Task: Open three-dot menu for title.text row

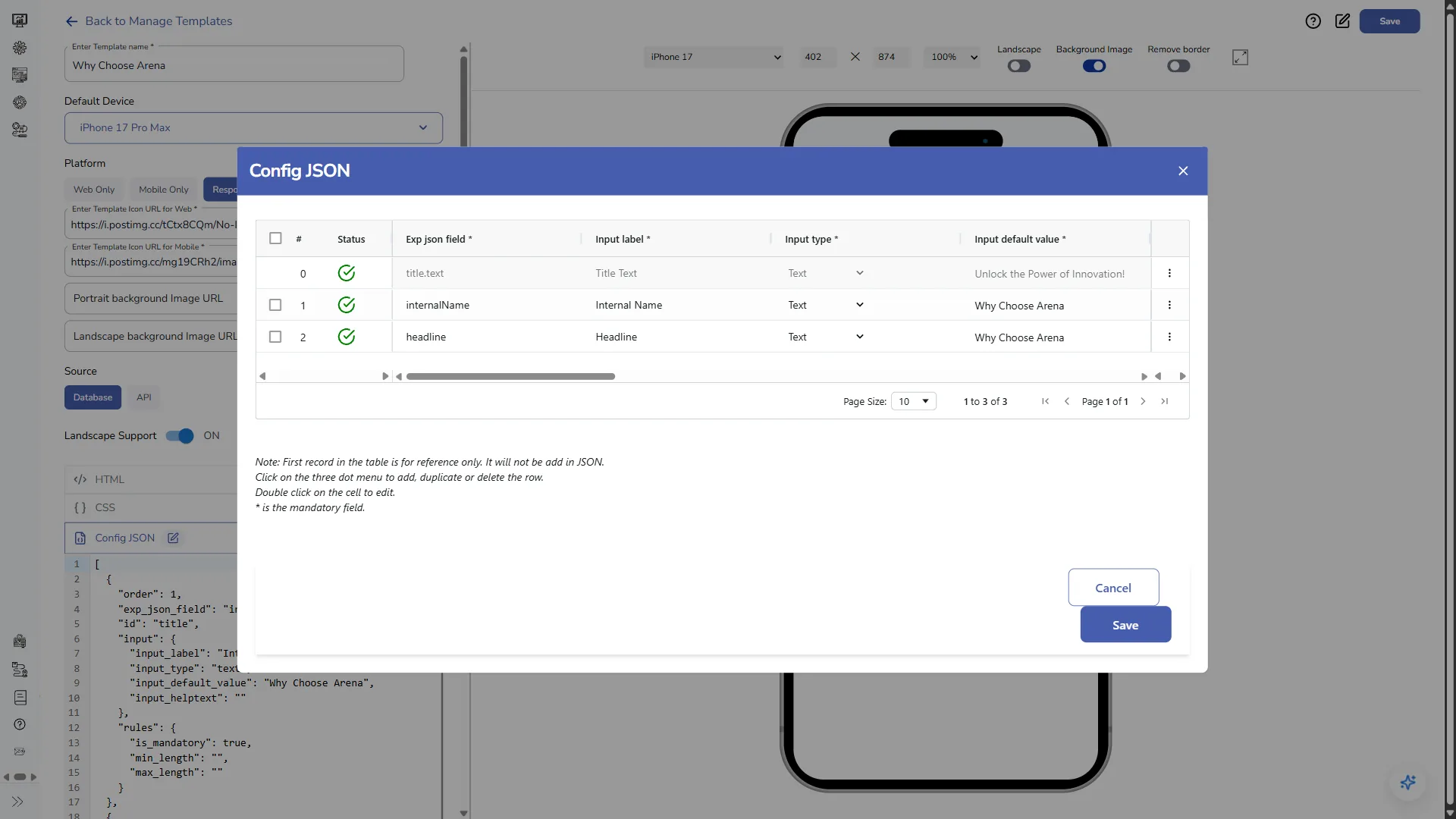Action: coord(1169,273)
